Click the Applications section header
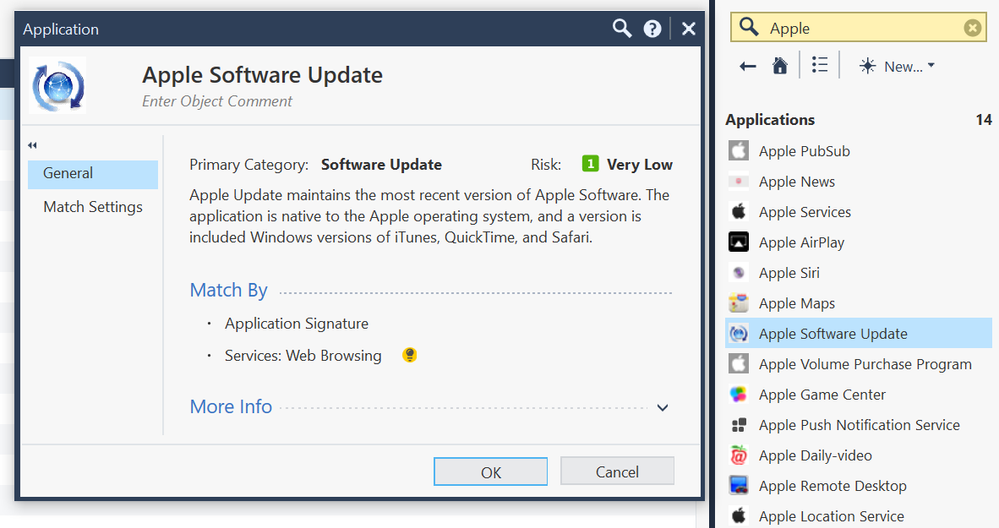This screenshot has height=528, width=999. point(770,120)
